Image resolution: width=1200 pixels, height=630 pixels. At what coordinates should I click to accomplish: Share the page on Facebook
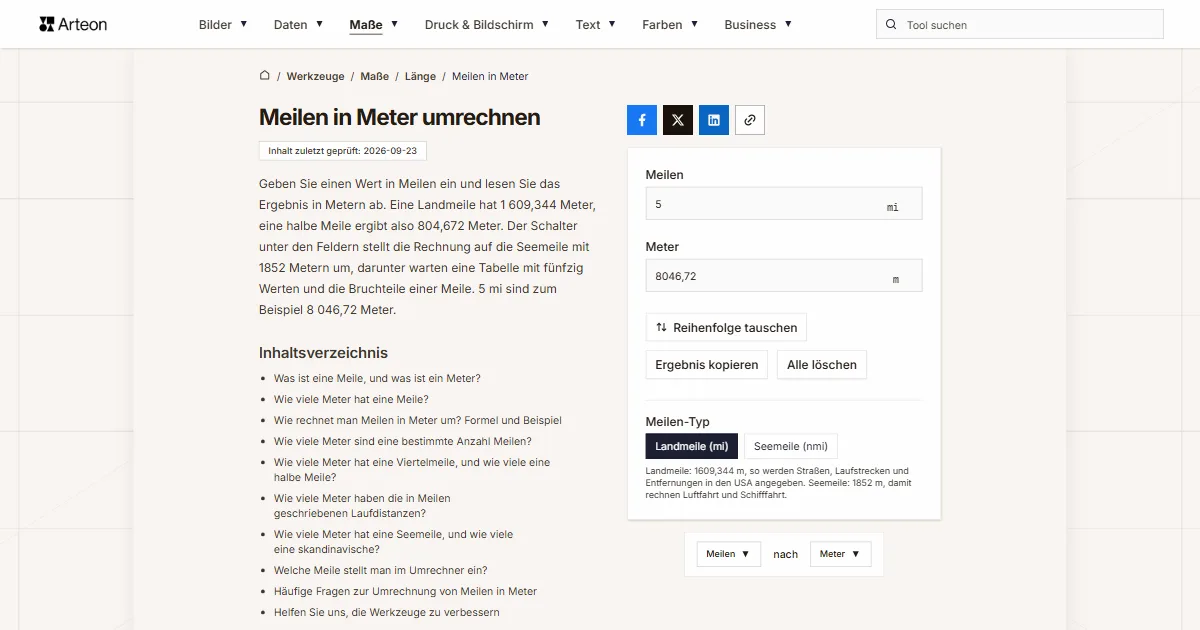(x=642, y=120)
